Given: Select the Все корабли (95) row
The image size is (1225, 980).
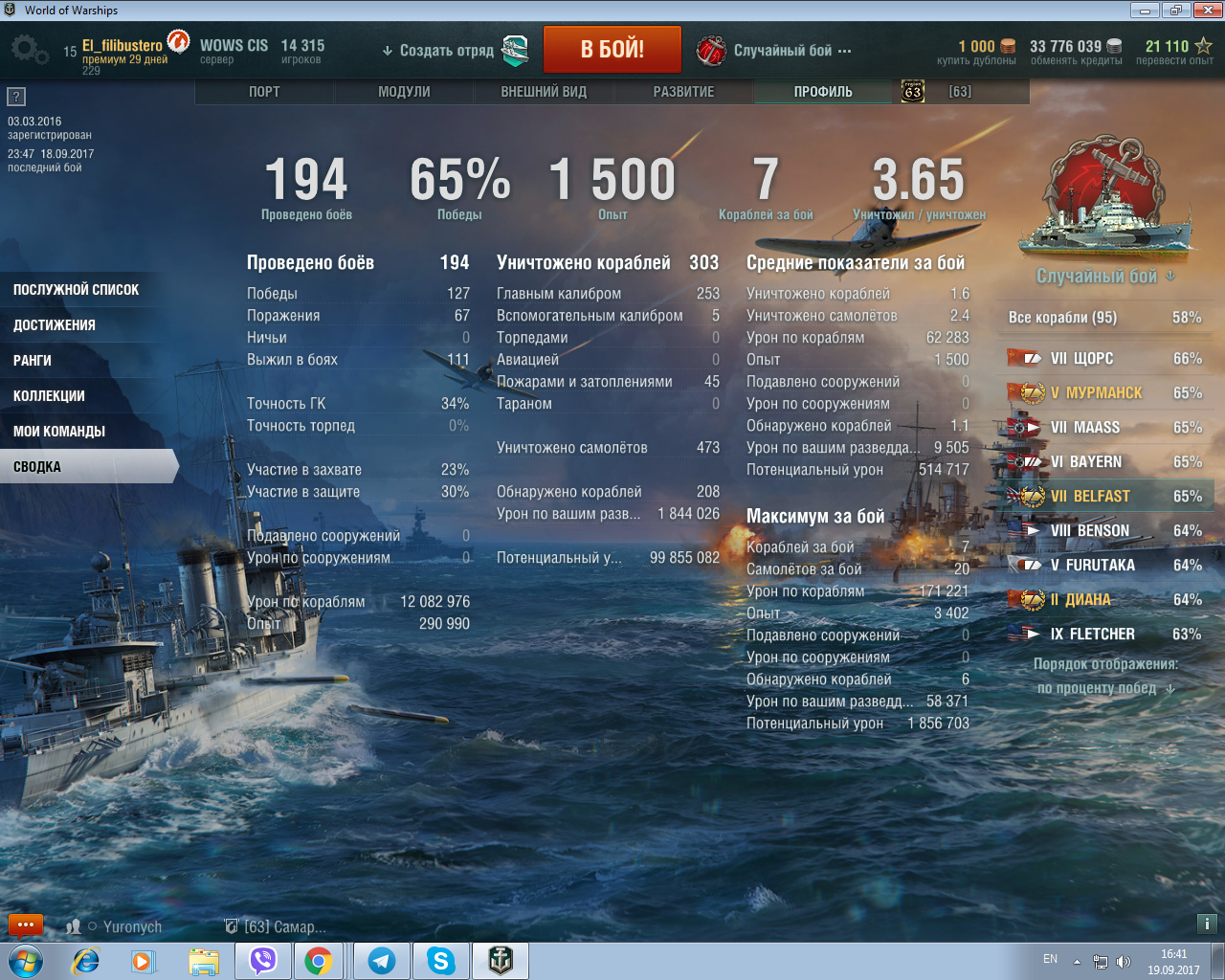Looking at the screenshot, I should (1104, 318).
